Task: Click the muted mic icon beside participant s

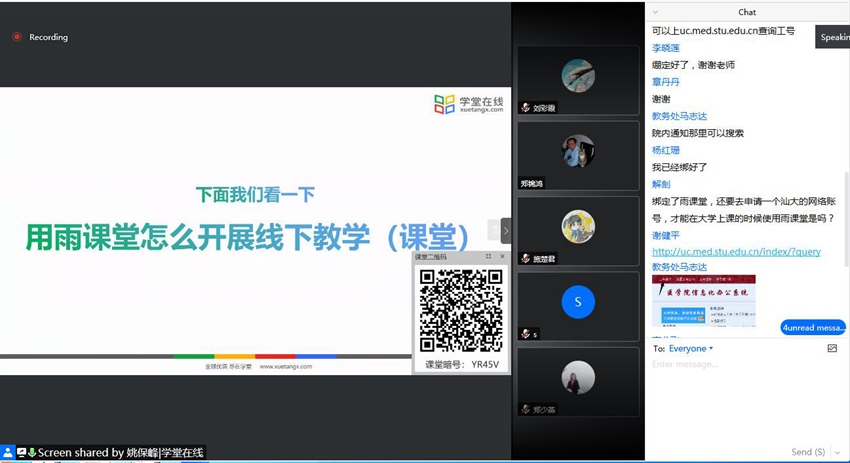Action: (x=525, y=333)
